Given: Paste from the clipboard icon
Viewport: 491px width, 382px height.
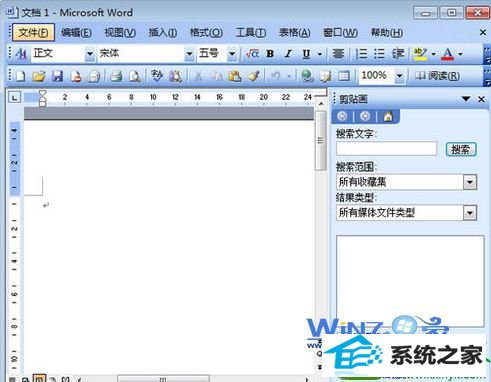Looking at the screenshot, I should tap(235, 76).
